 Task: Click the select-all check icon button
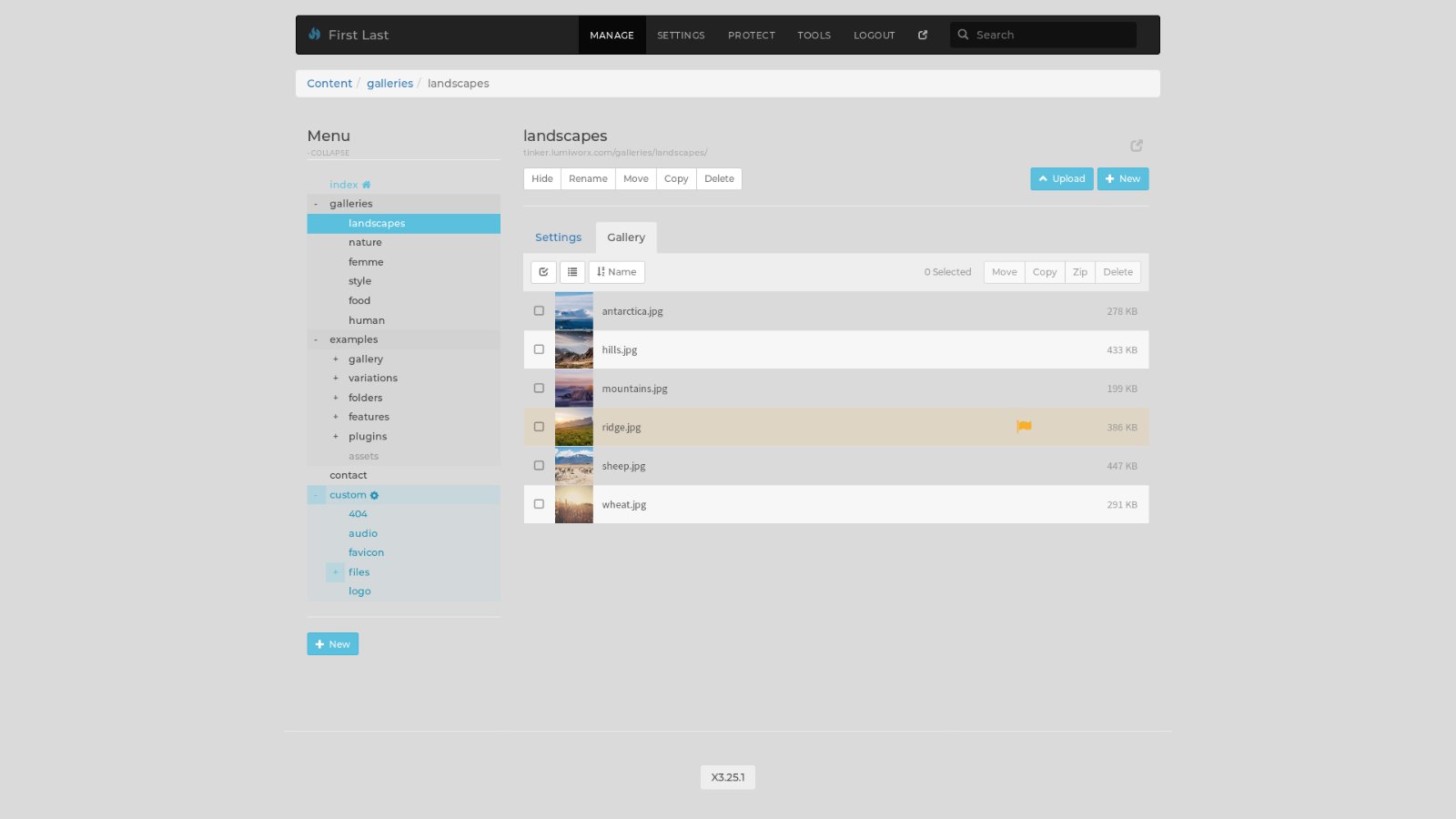click(543, 272)
